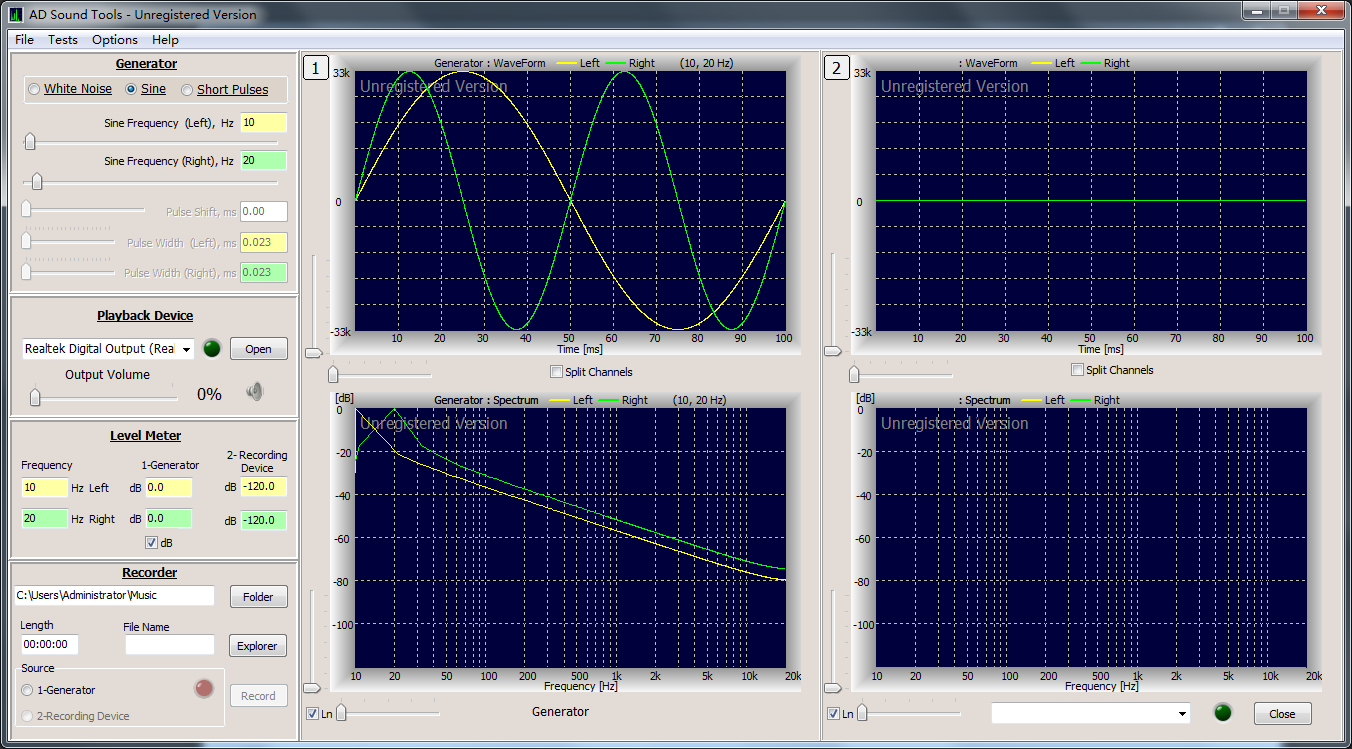Image resolution: width=1352 pixels, height=749 pixels.
Task: Click the 1-Generator Right dB value field
Action: click(x=168, y=519)
